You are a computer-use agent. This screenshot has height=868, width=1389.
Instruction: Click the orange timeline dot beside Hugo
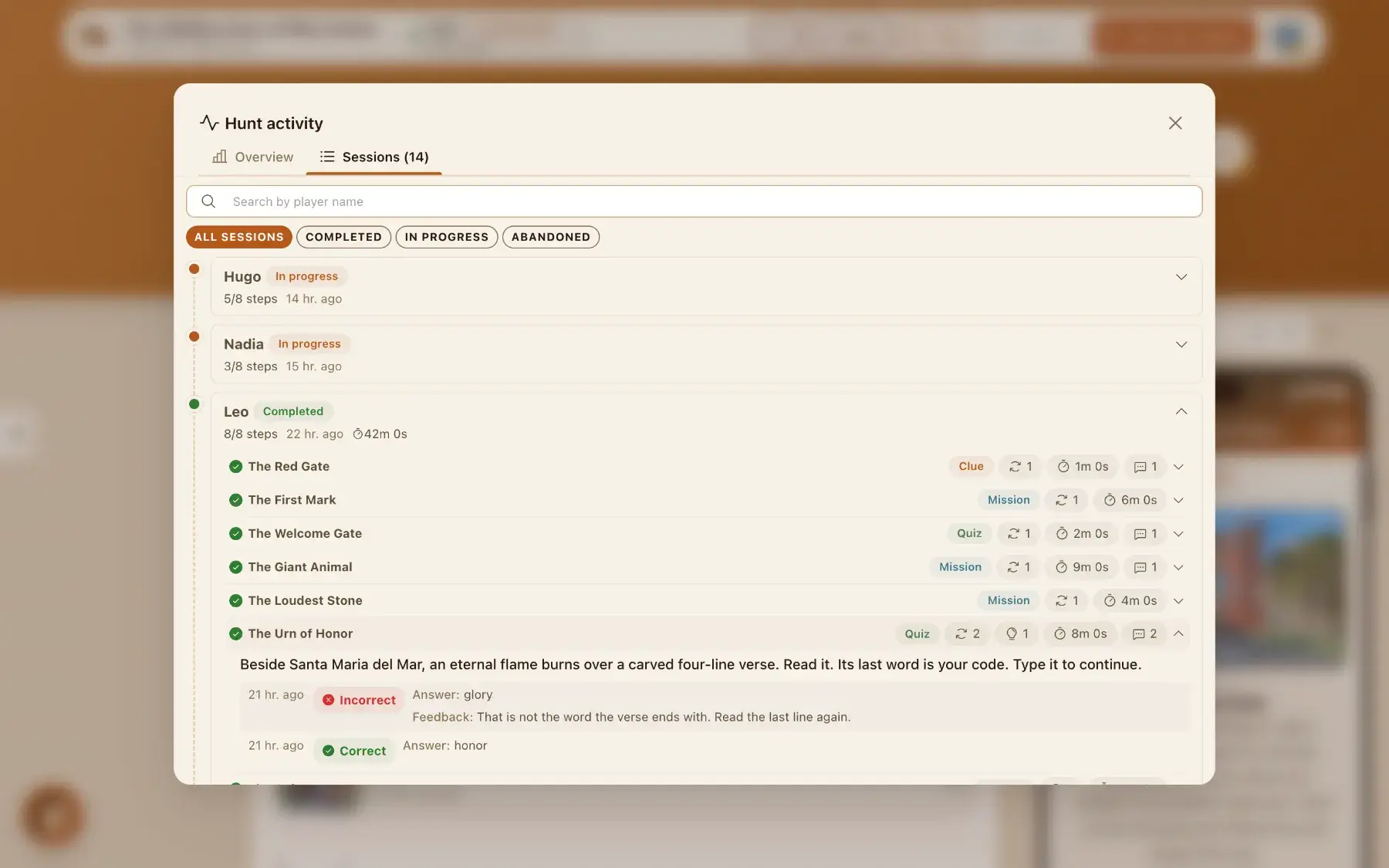pyautogui.click(x=194, y=269)
